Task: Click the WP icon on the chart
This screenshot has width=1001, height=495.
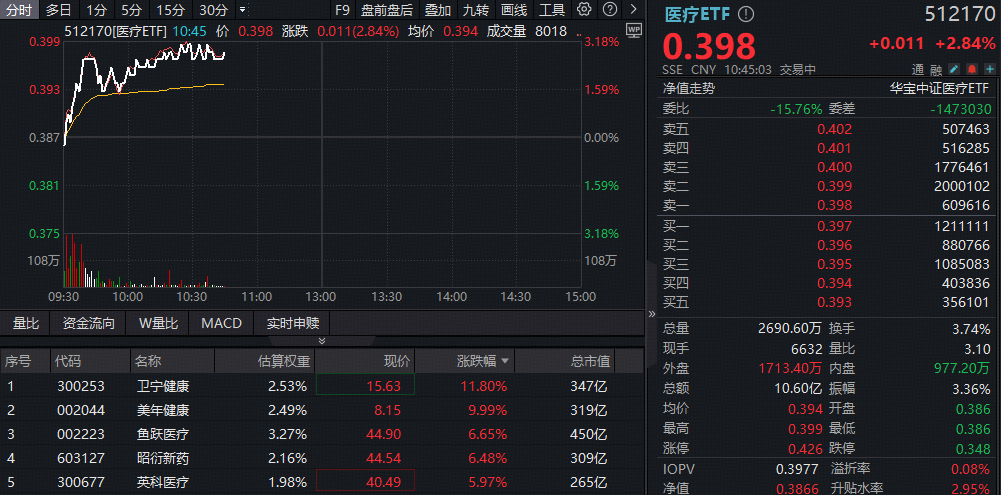Action: pyautogui.click(x=633, y=30)
